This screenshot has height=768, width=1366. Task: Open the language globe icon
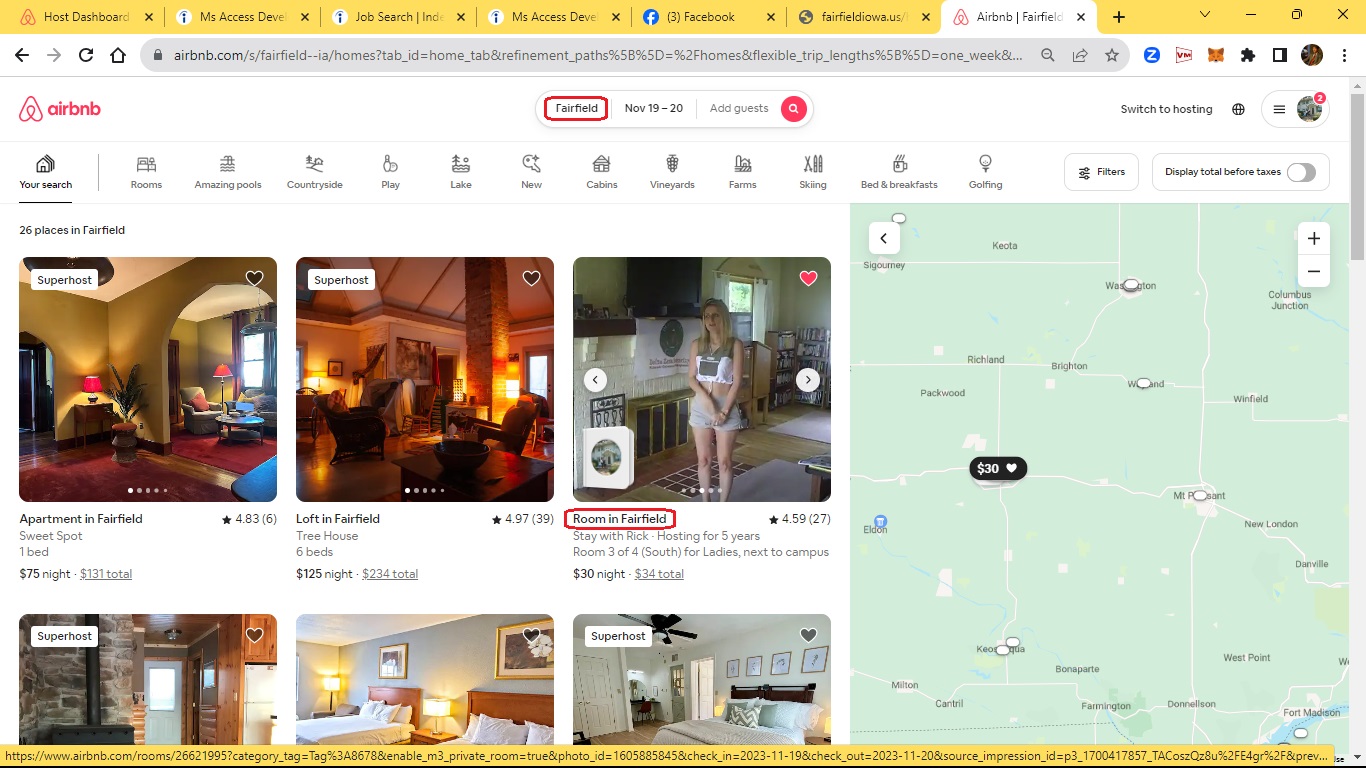(1238, 109)
